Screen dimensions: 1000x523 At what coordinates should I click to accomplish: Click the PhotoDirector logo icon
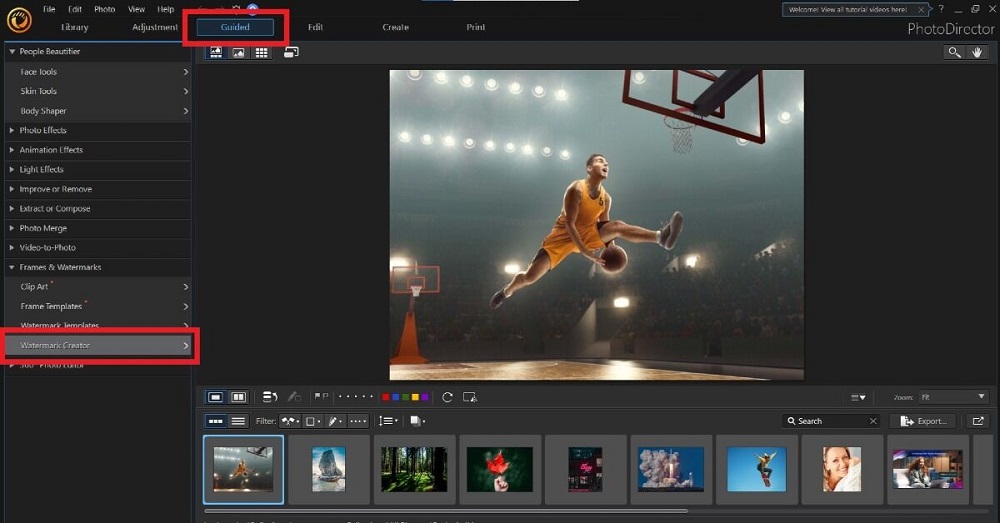pyautogui.click(x=19, y=20)
